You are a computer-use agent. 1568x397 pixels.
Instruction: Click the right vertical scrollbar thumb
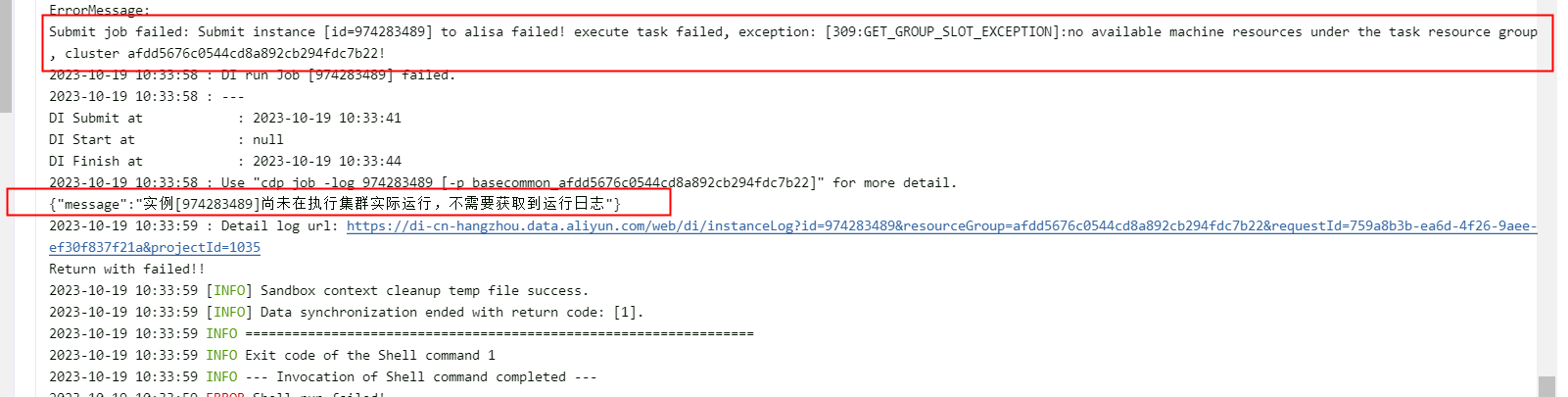pyautogui.click(x=1546, y=386)
